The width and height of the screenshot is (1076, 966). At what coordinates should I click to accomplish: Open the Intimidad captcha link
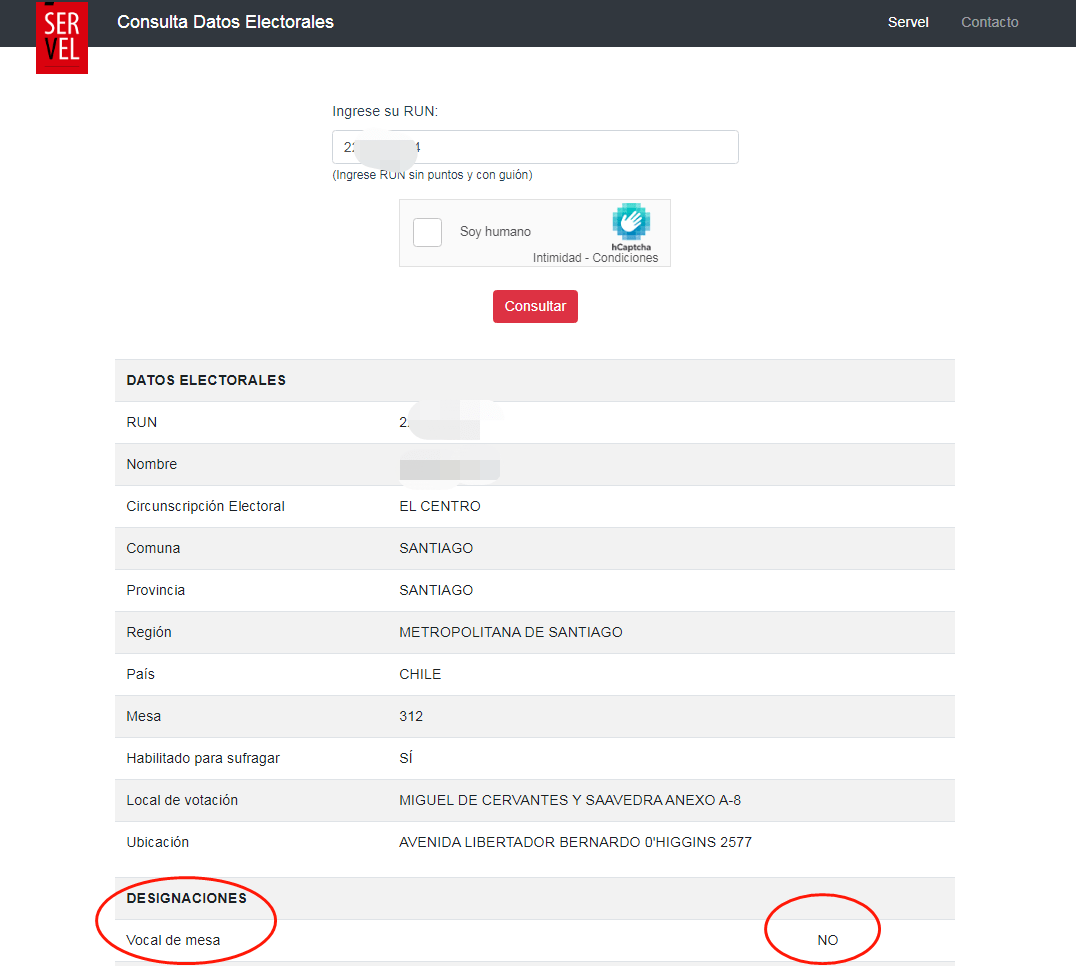click(558, 258)
